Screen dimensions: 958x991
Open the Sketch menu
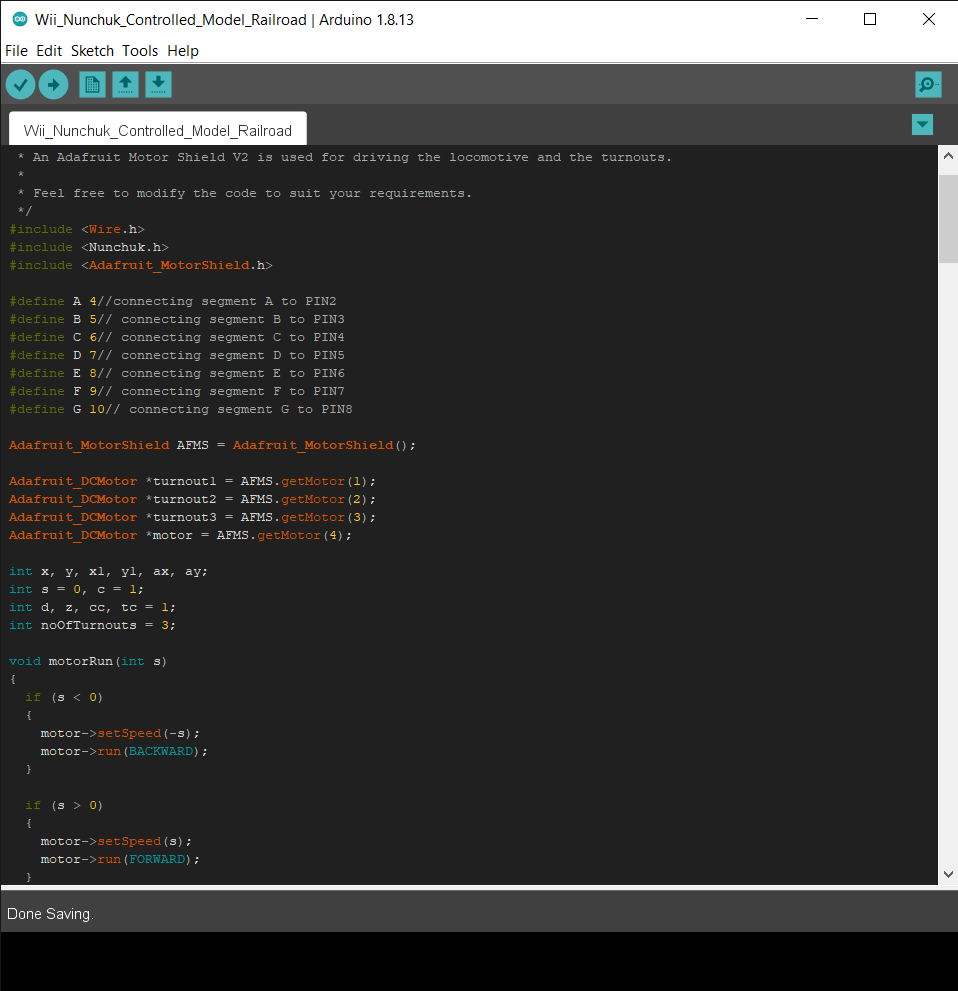click(92, 51)
